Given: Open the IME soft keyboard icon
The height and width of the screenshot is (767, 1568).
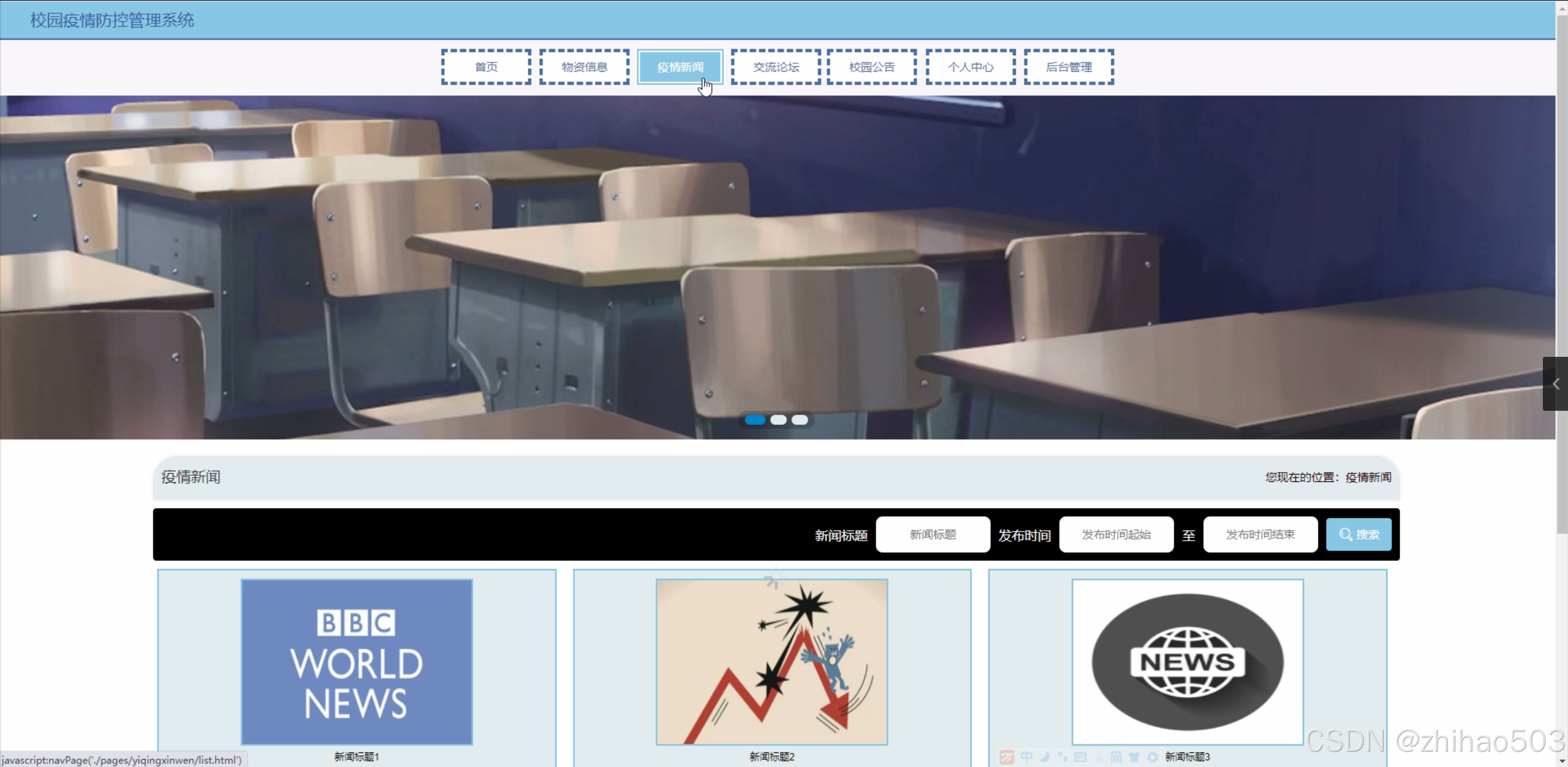Looking at the screenshot, I should click(x=1080, y=757).
